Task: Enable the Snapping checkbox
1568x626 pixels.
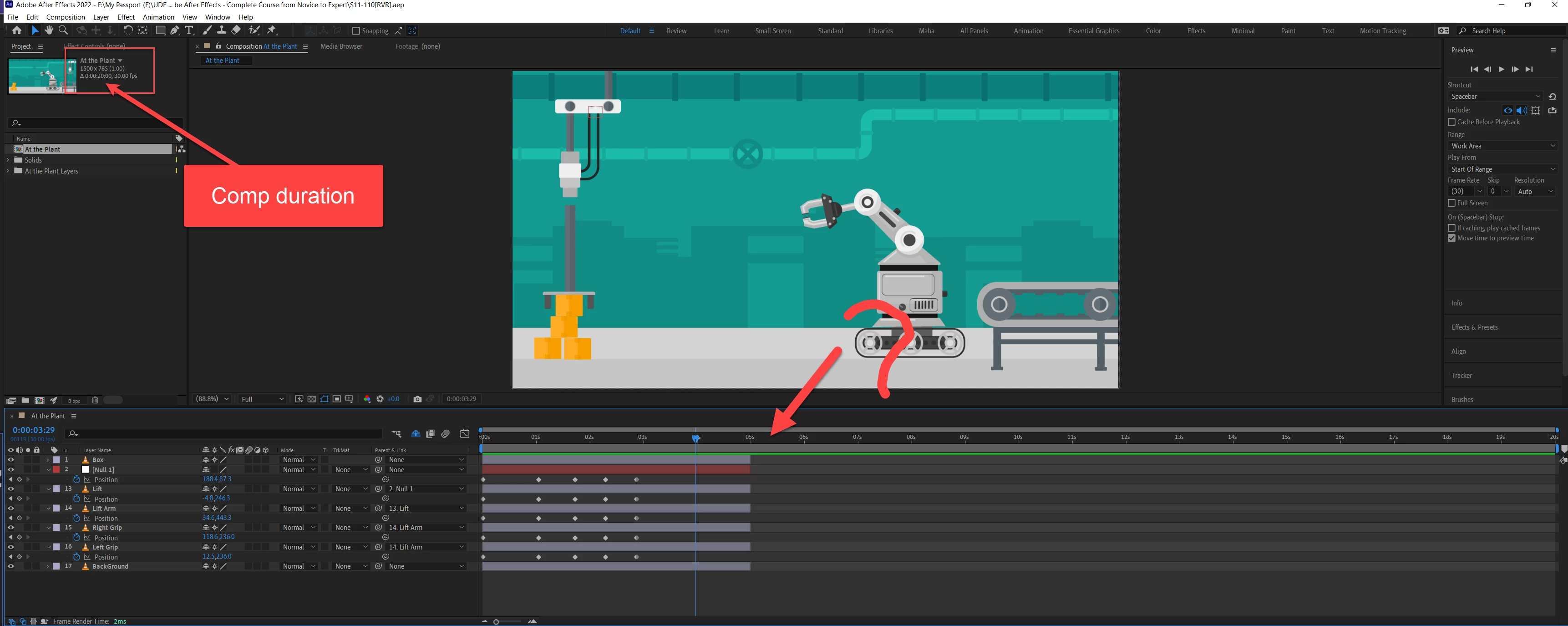Action: (356, 31)
